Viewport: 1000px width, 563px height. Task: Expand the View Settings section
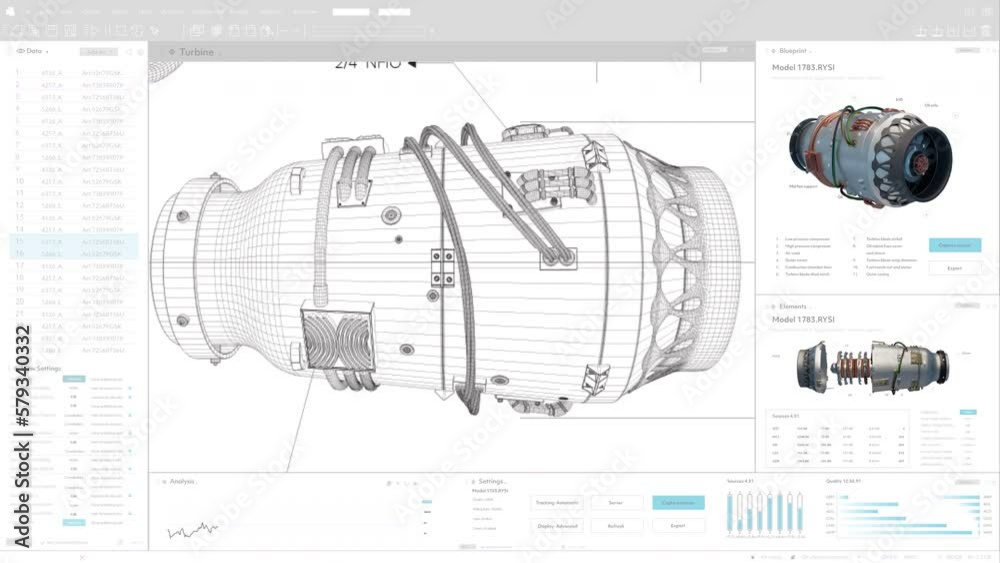45,369
